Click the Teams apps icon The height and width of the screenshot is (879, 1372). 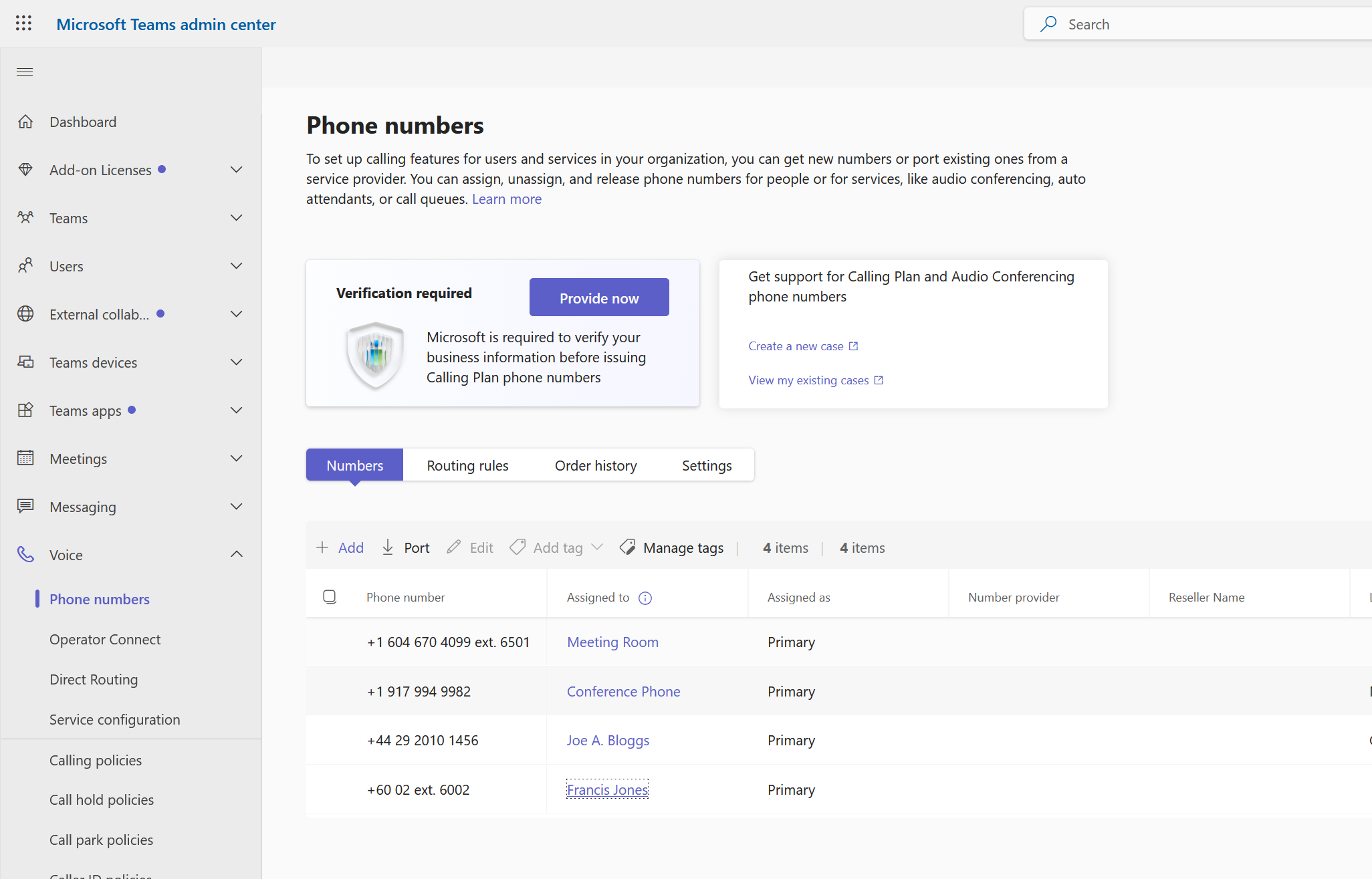tap(25, 410)
